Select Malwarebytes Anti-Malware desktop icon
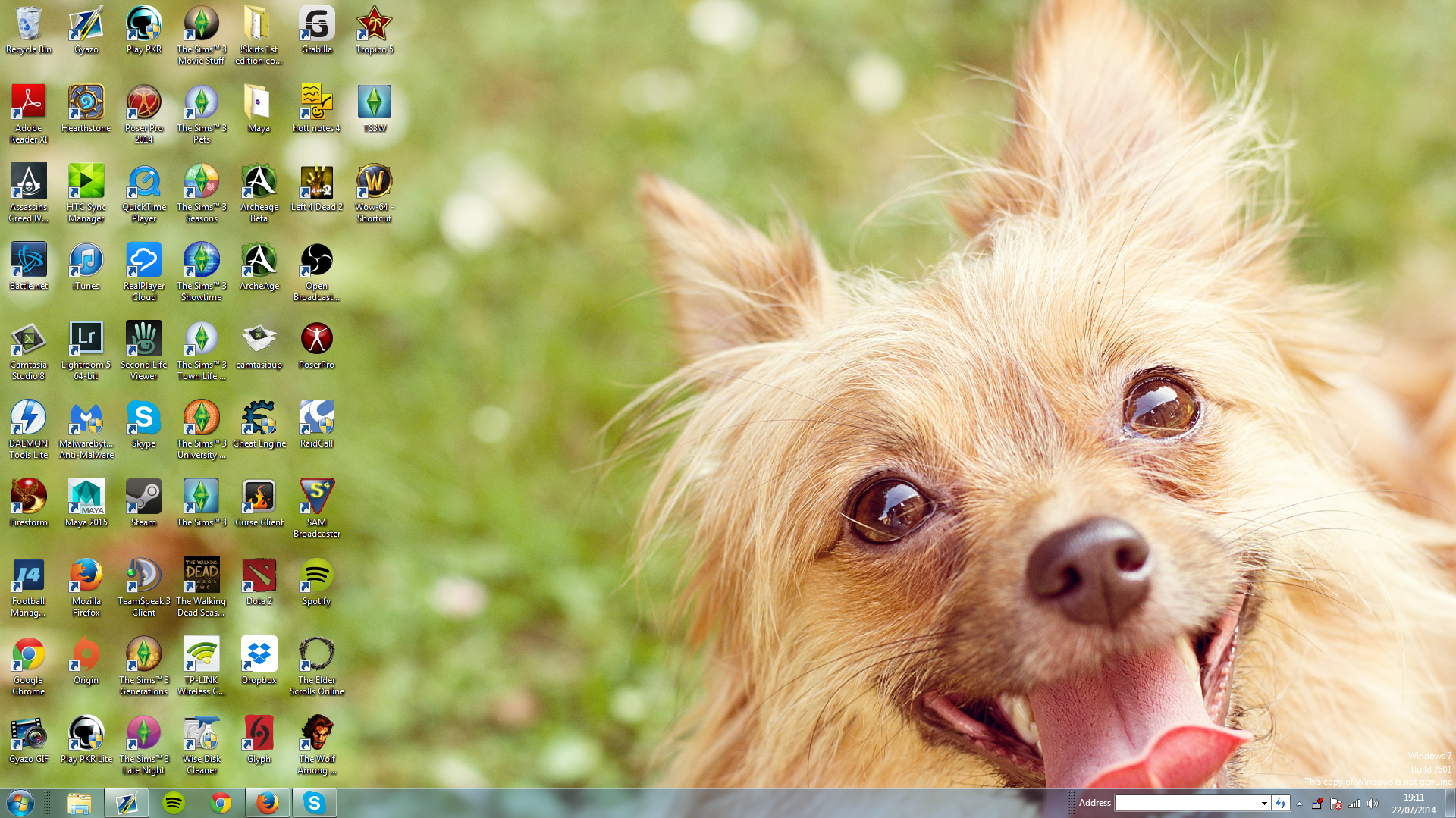The image size is (1456, 818). point(86,430)
